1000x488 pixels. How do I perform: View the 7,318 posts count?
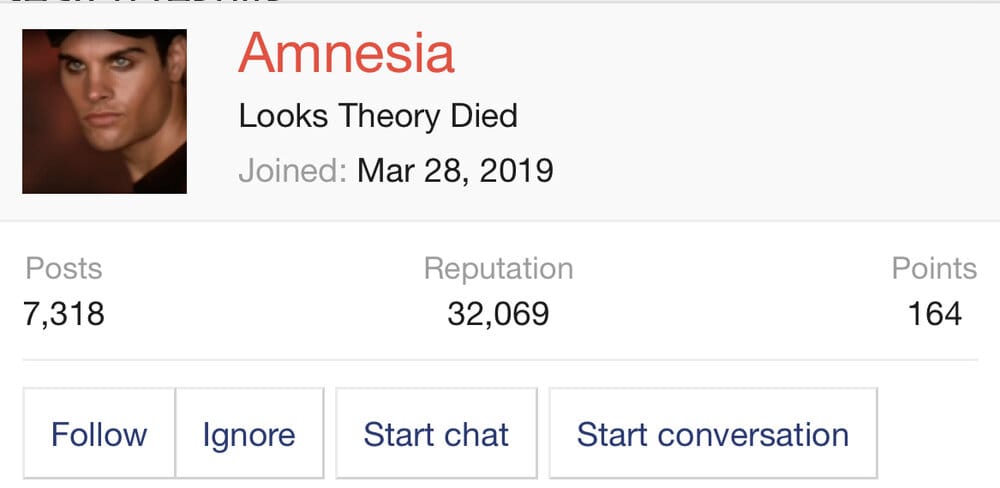(64, 314)
